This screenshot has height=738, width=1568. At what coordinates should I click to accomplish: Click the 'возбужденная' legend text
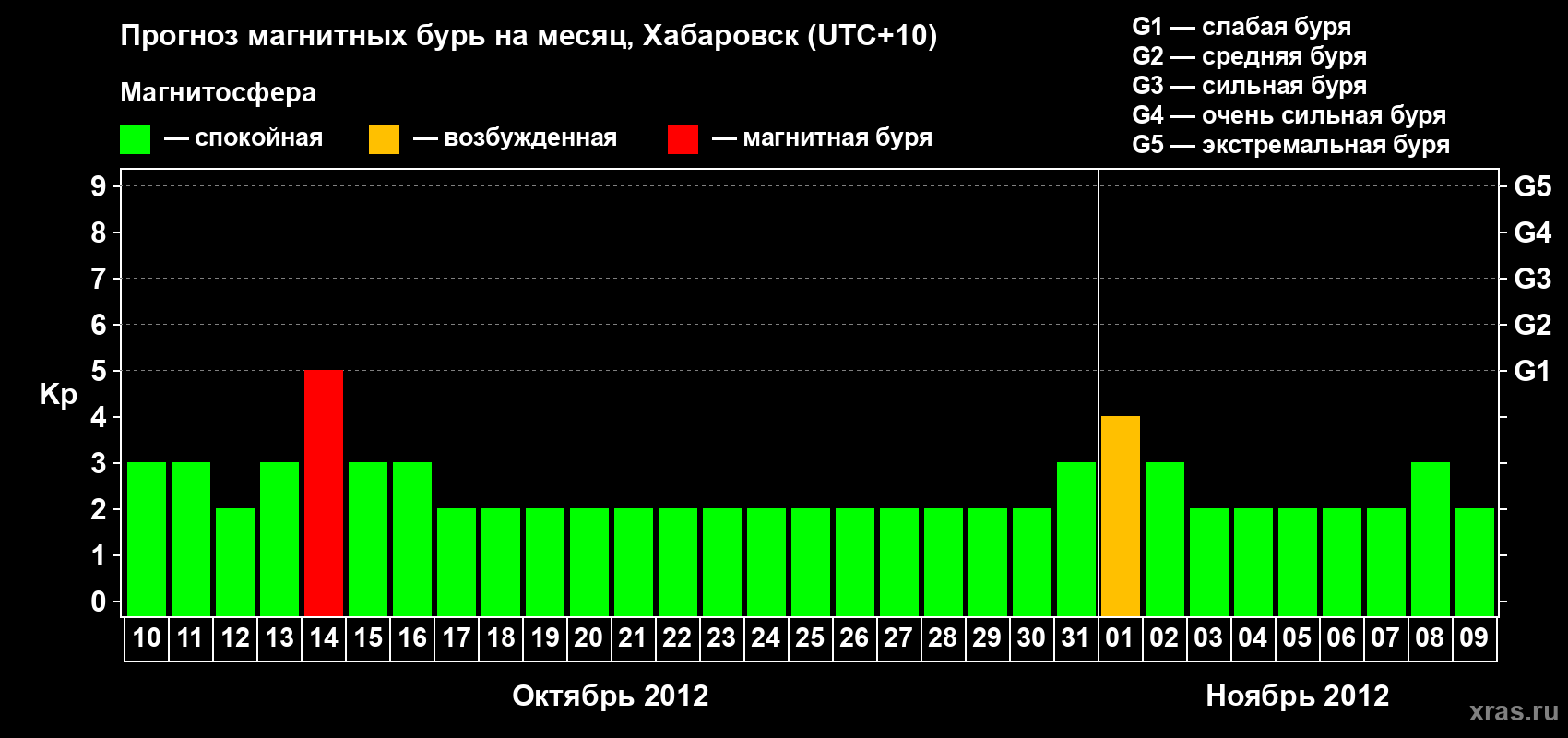click(x=531, y=138)
